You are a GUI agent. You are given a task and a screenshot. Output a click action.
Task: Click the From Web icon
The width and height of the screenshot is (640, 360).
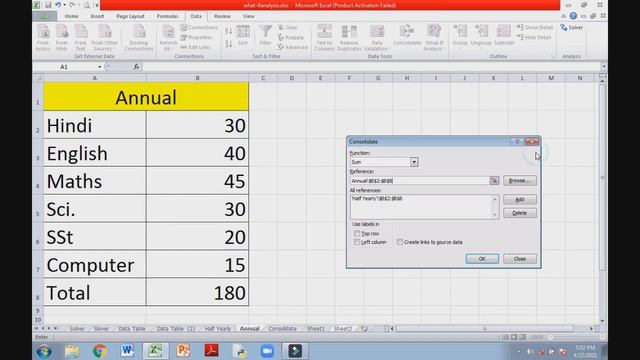pyautogui.click(x=62, y=37)
